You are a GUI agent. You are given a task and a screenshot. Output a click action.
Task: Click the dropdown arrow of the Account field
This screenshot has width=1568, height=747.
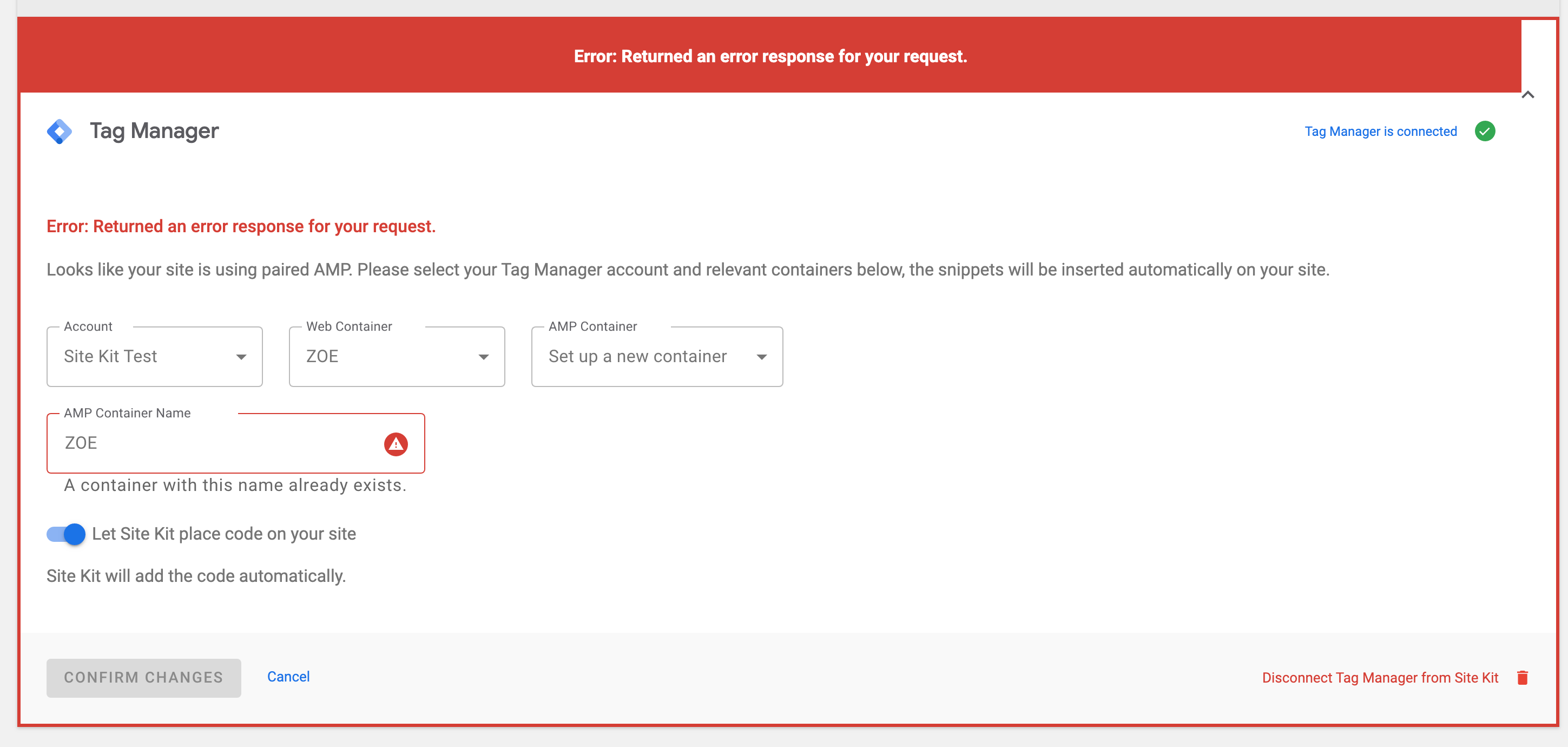(x=242, y=357)
